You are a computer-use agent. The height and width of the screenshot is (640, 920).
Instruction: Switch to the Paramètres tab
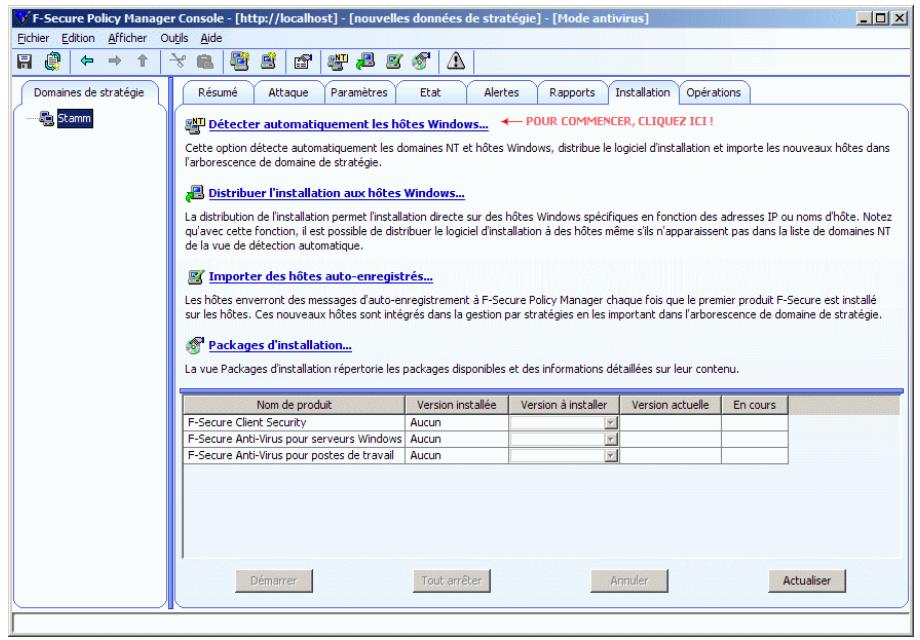[x=359, y=93]
